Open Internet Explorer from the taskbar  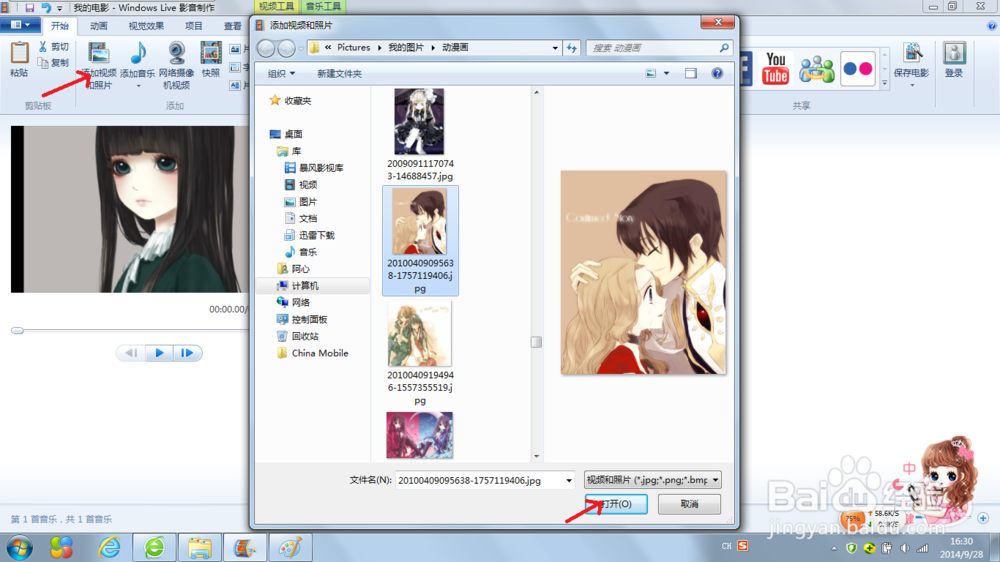tap(109, 547)
